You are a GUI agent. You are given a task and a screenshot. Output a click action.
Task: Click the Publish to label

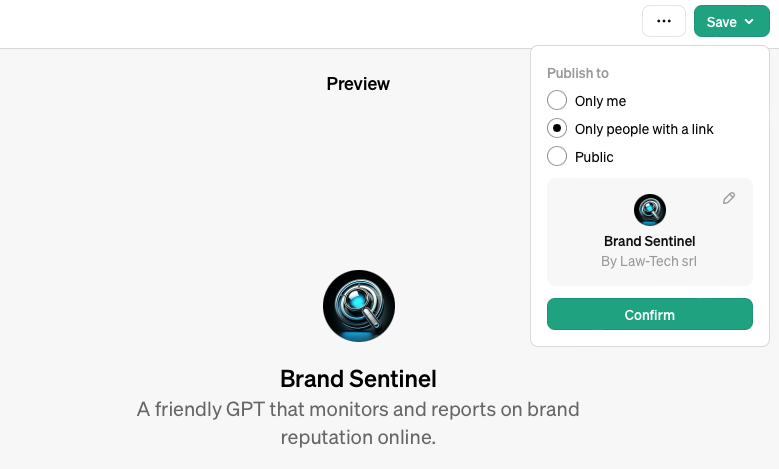click(578, 73)
